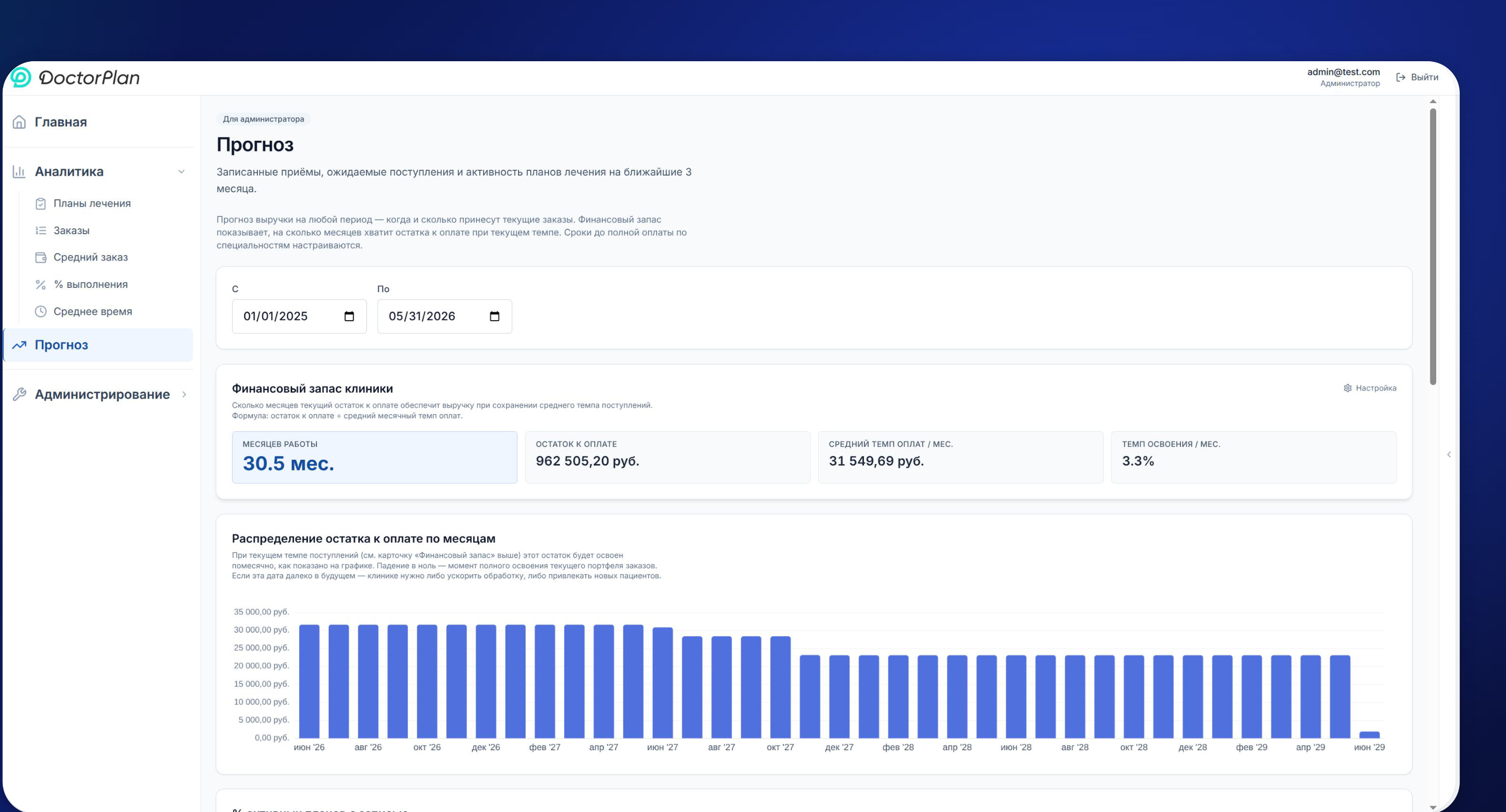Screen dimensions: 1506x812
Task: Click the Остаток к оплате card
Action: 668,458
